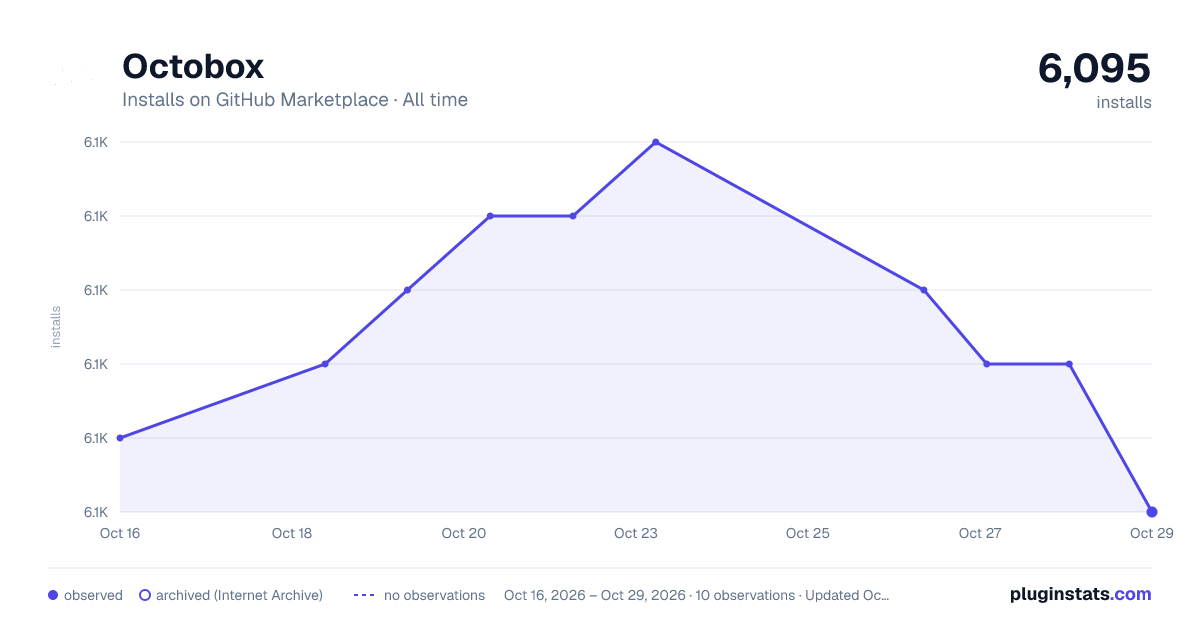1200x630 pixels.
Task: Click the Oct 29 x-axis label
Action: click(x=1151, y=533)
